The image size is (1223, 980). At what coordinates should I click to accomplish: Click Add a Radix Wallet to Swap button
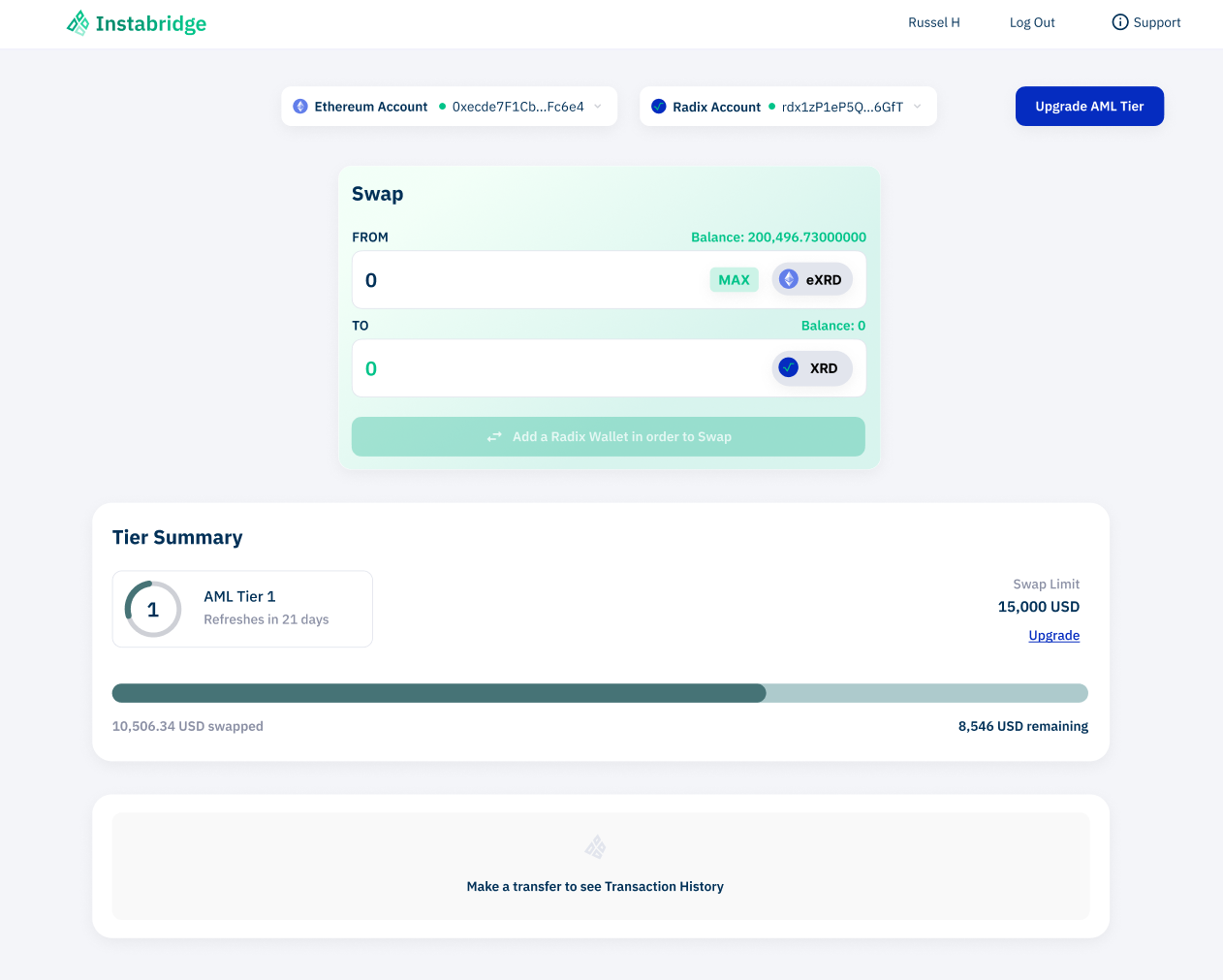(609, 437)
